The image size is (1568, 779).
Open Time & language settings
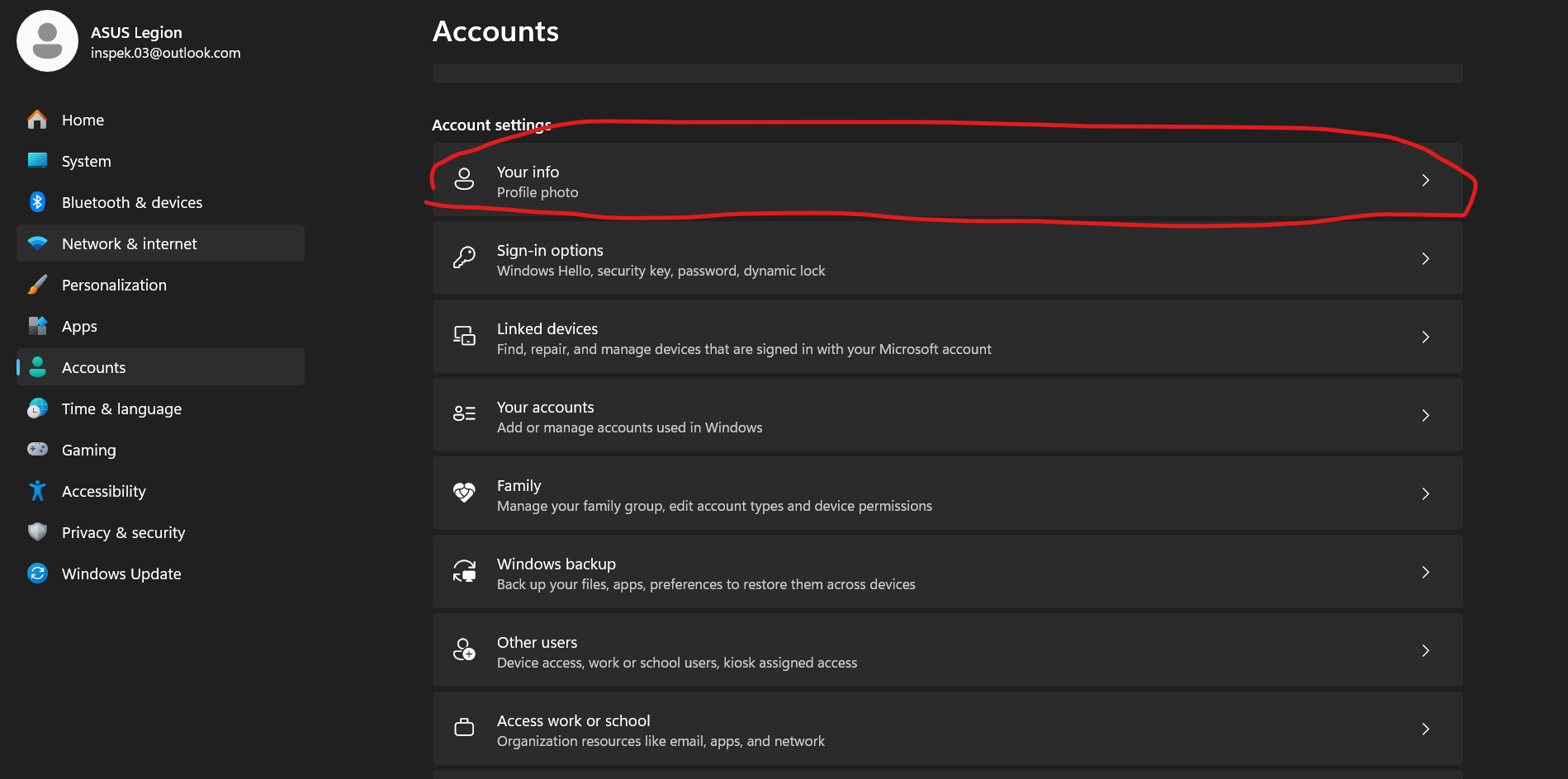pyautogui.click(x=121, y=408)
